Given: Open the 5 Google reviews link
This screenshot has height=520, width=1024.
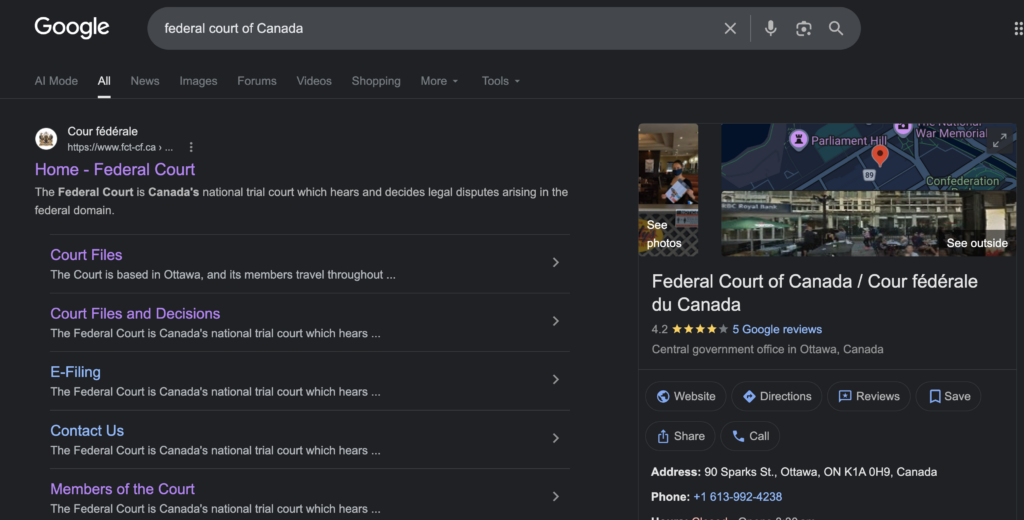Looking at the screenshot, I should [777, 329].
